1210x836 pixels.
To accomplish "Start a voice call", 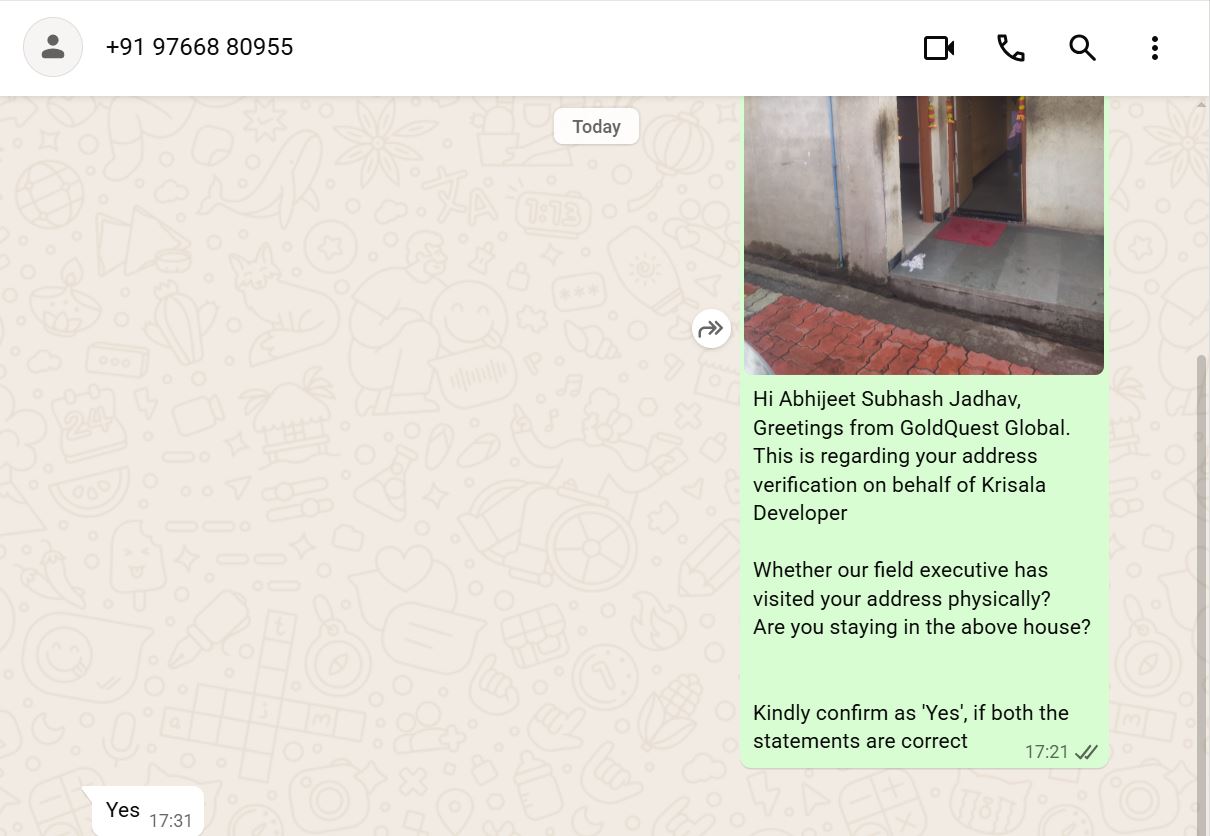I will pyautogui.click(x=1010, y=48).
